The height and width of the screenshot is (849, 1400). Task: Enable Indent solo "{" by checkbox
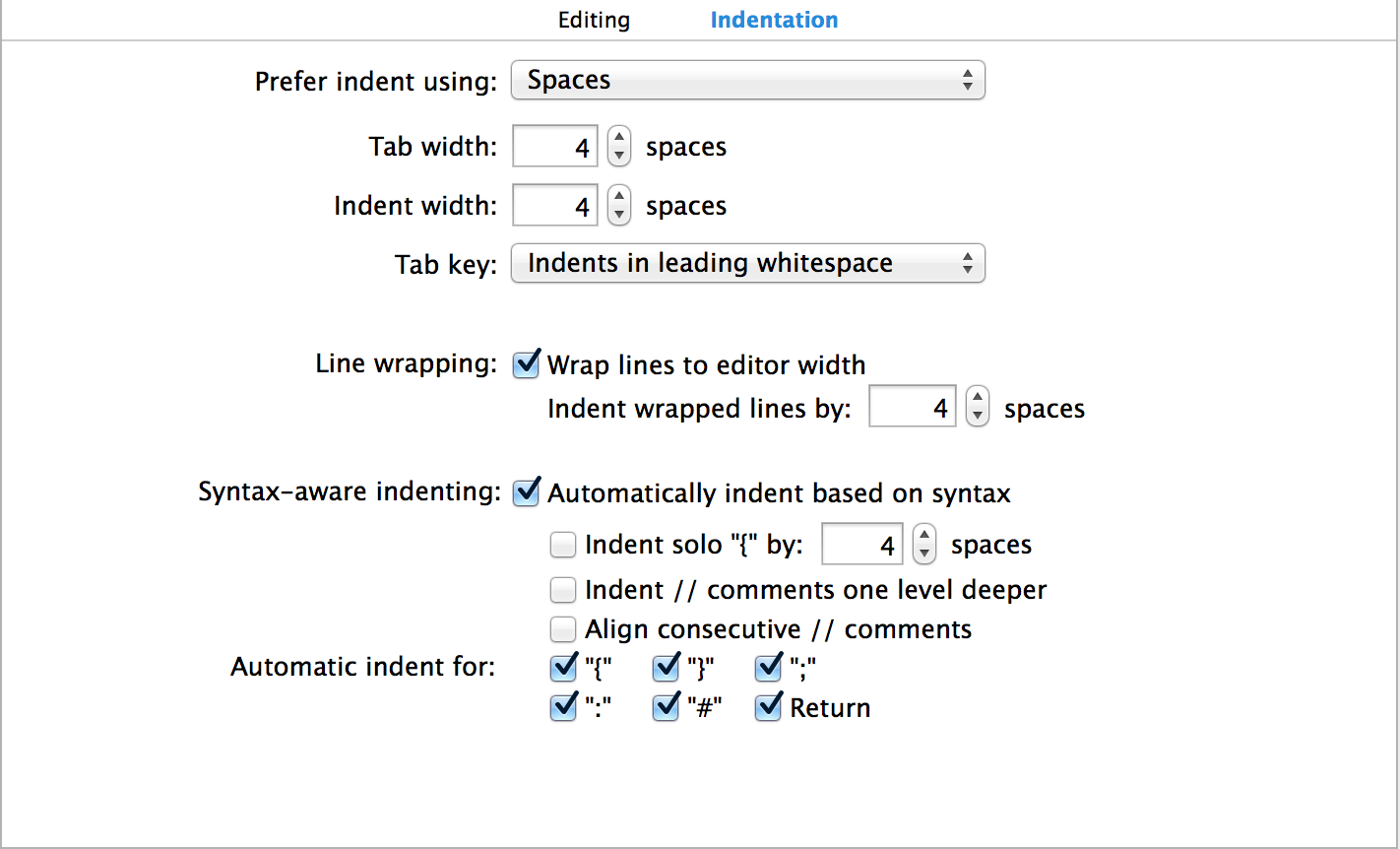tap(563, 545)
